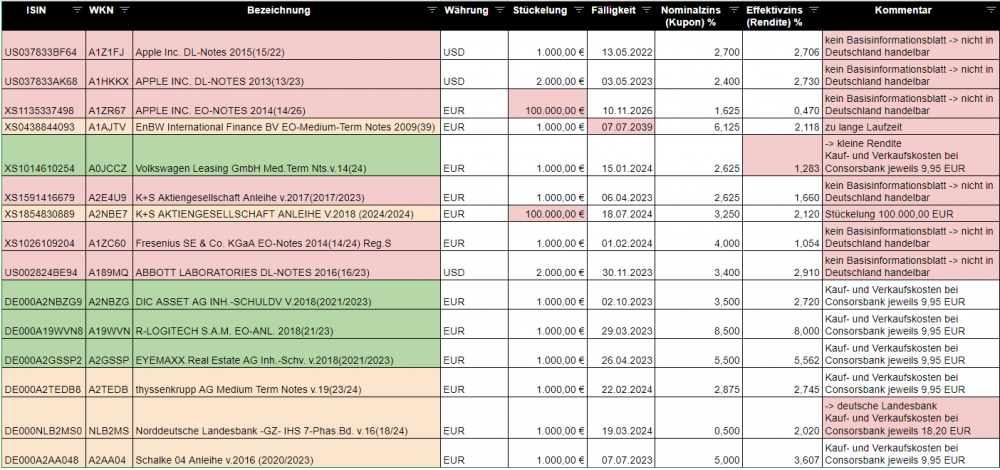Select EnBW International Finance BV cell
Screen dimensions: 1000x470
point(286,127)
